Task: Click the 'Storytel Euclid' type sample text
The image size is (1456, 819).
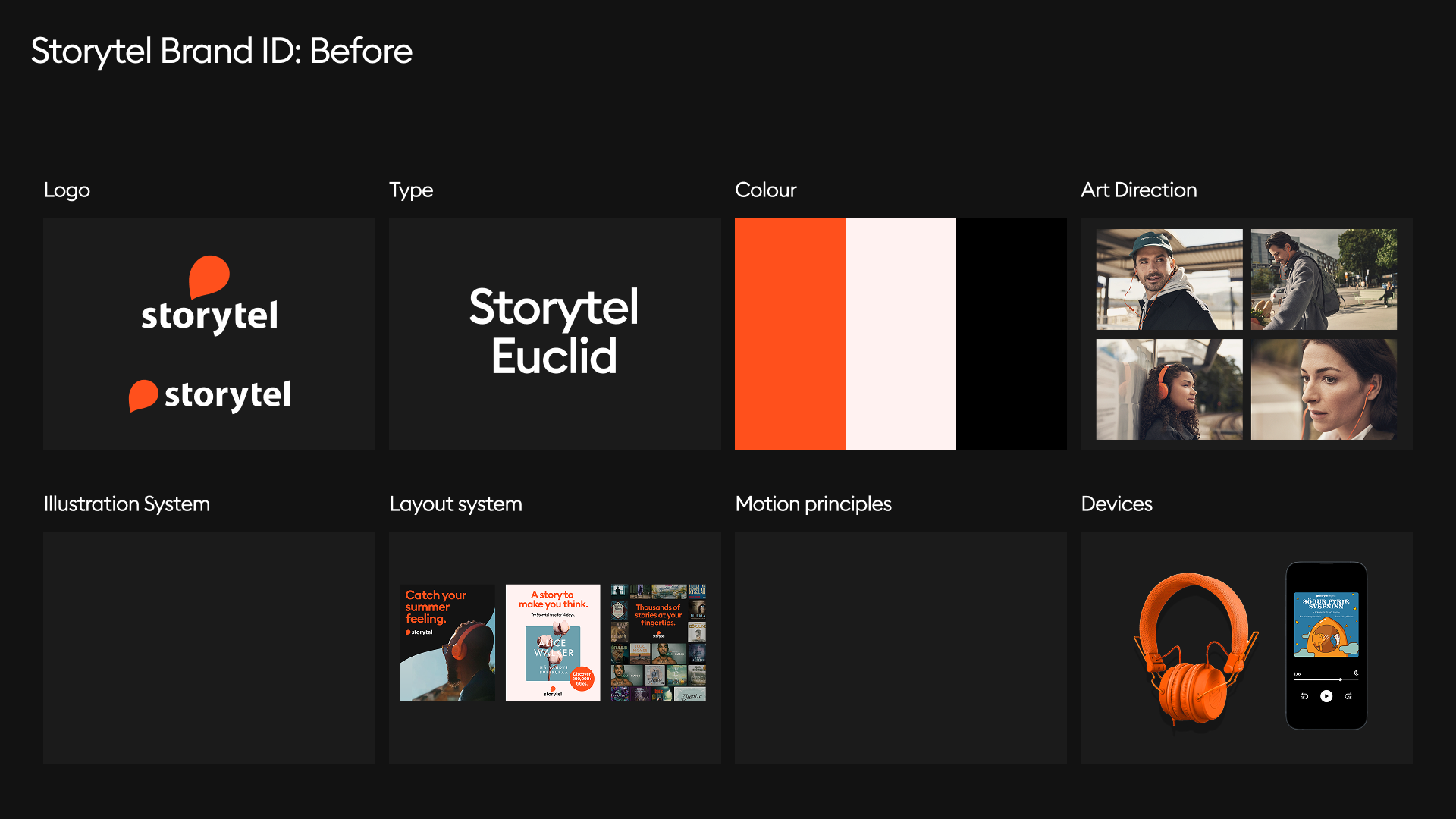Action: [x=554, y=331]
